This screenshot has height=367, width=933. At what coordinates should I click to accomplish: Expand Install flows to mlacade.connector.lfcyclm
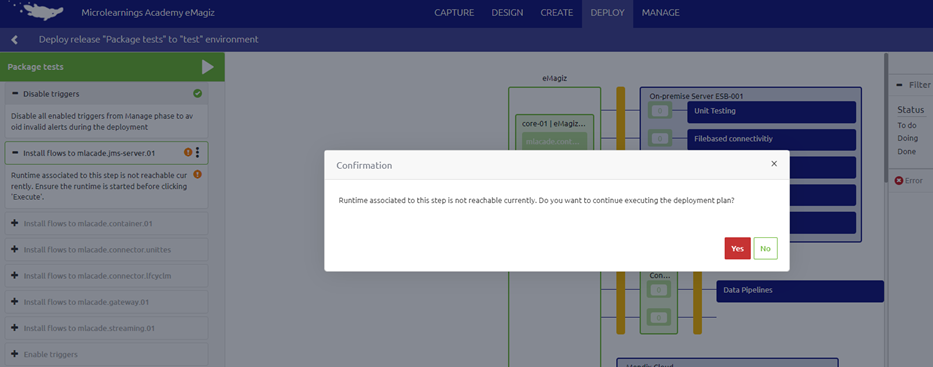click(15, 276)
